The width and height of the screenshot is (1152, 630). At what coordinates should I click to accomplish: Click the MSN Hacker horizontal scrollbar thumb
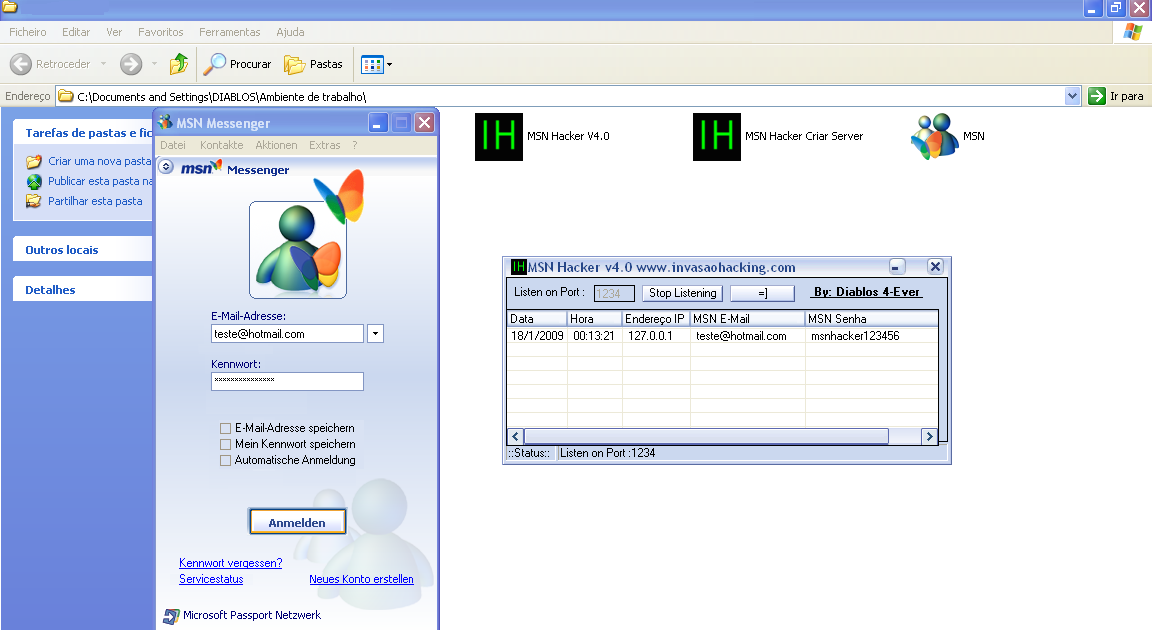(706, 436)
